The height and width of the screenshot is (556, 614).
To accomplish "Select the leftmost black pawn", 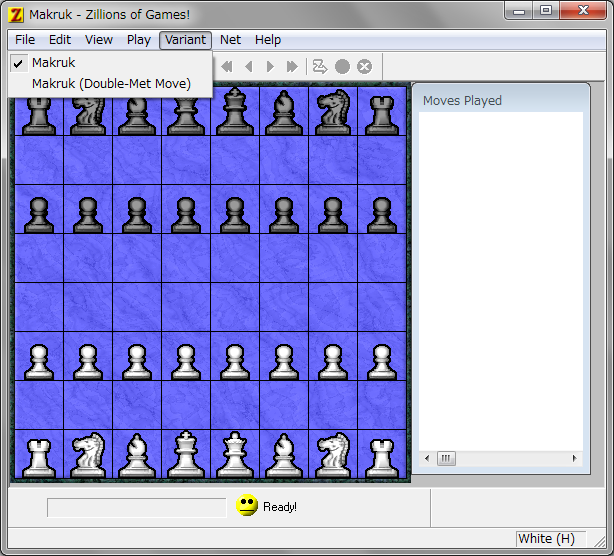I will (39, 215).
